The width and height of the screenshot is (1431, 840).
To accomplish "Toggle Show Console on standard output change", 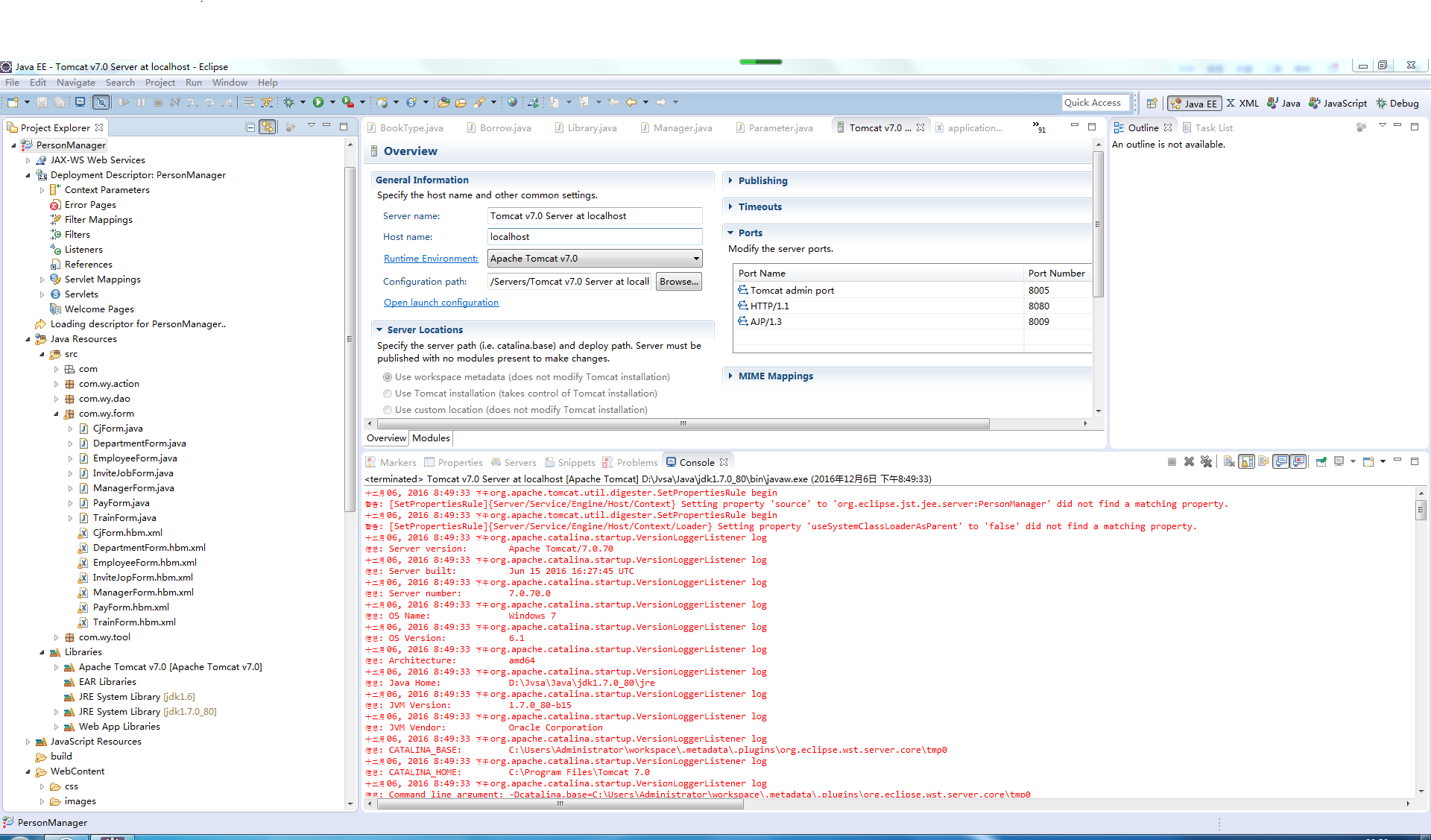I will pos(1281,462).
